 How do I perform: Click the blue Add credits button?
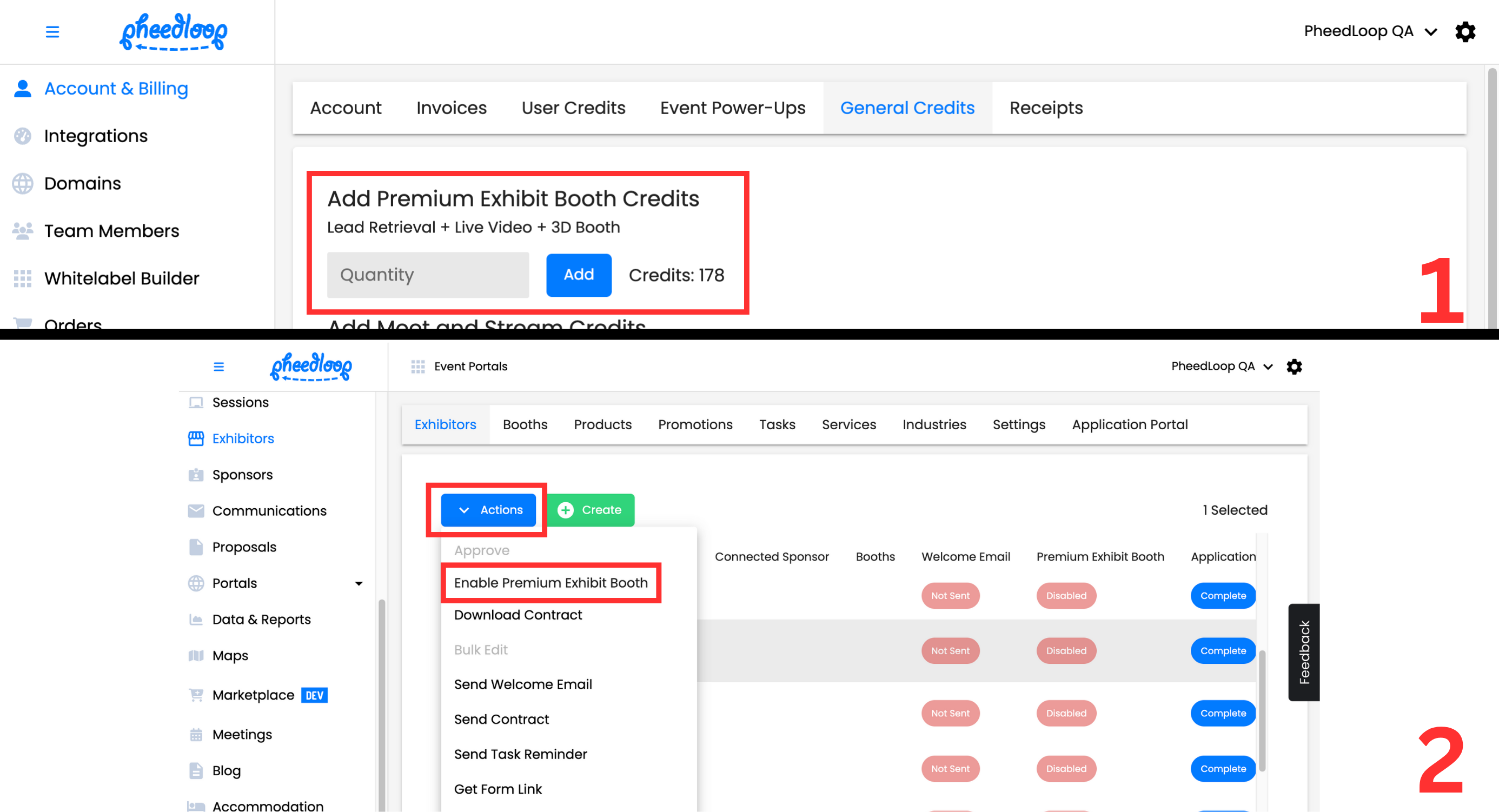click(x=579, y=275)
